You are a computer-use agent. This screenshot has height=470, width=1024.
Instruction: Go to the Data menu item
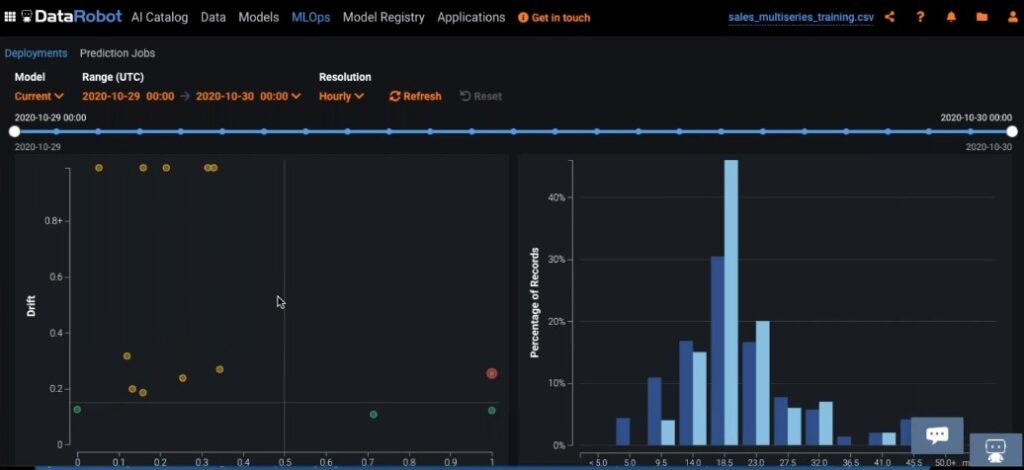tap(213, 18)
